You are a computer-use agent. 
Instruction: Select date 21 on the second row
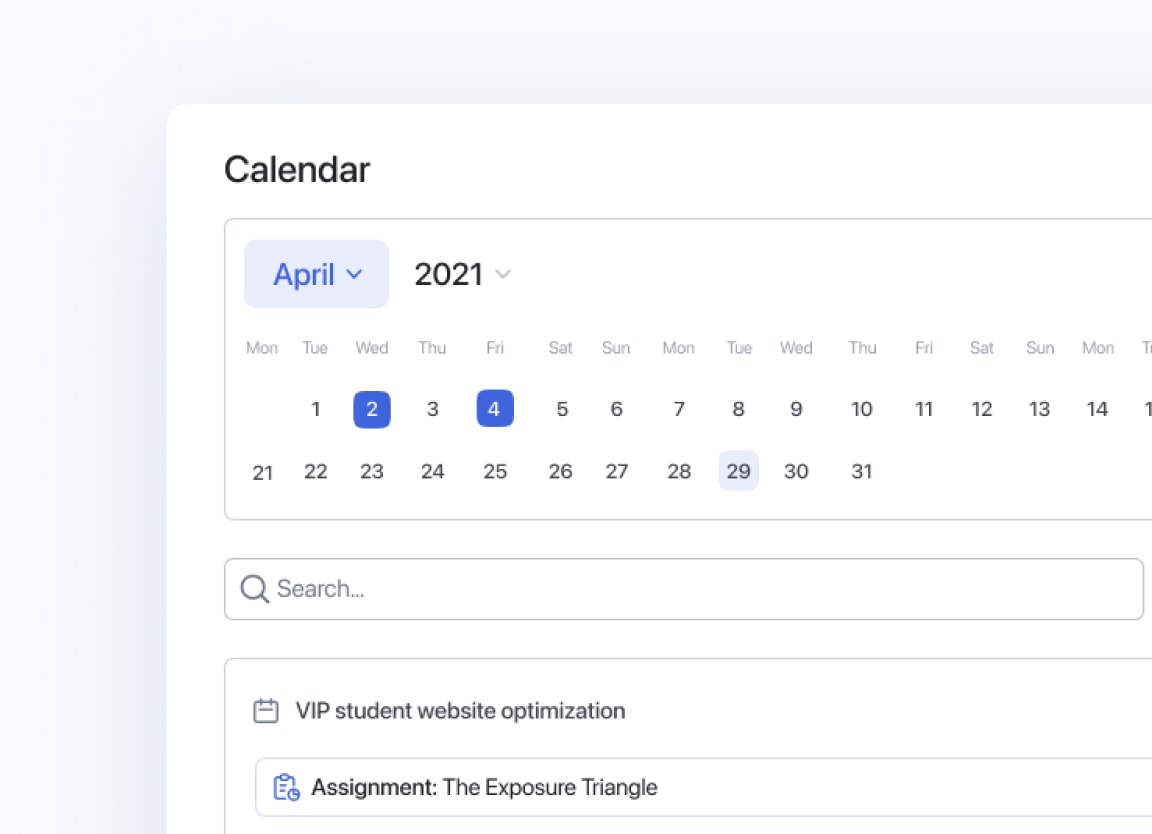[x=263, y=472]
